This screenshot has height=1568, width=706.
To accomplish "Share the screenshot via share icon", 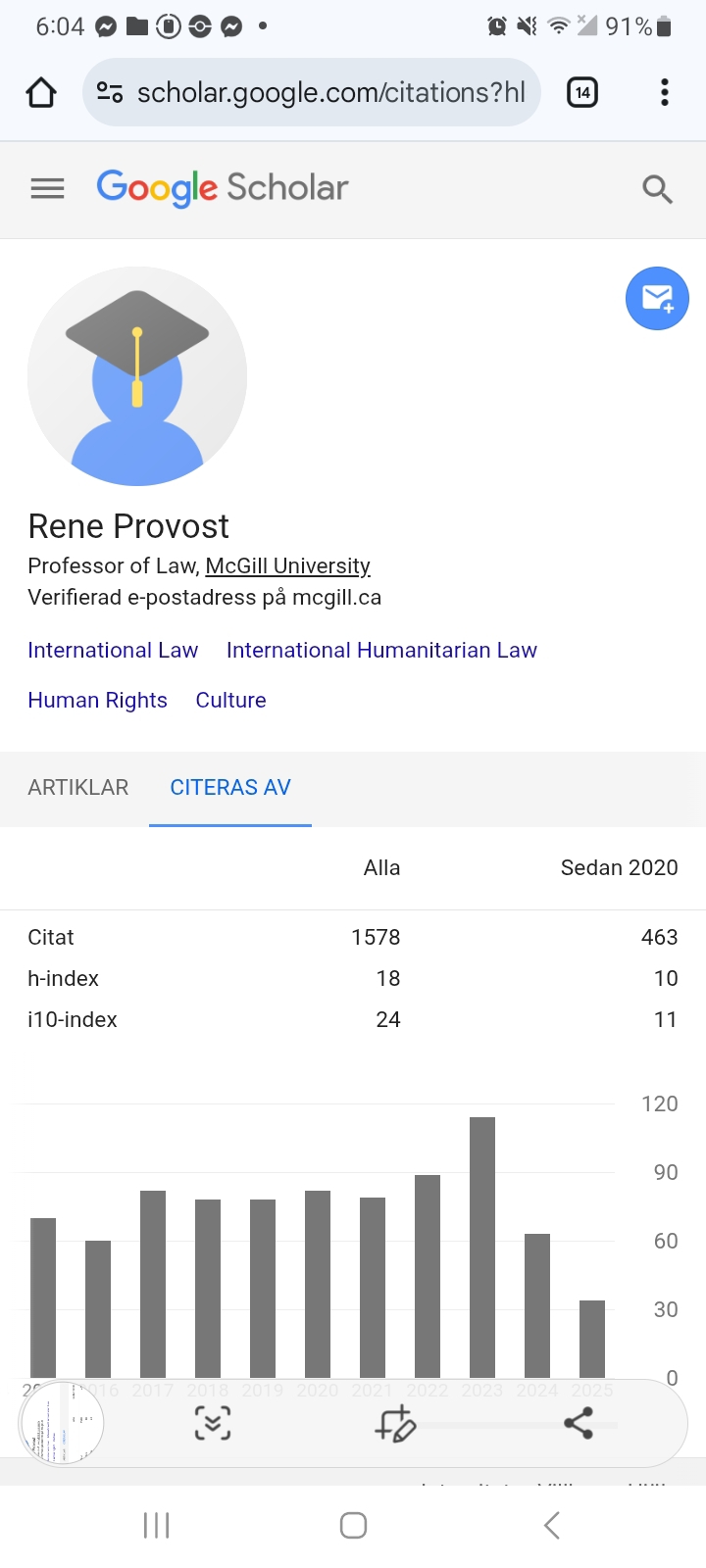I will [579, 1423].
